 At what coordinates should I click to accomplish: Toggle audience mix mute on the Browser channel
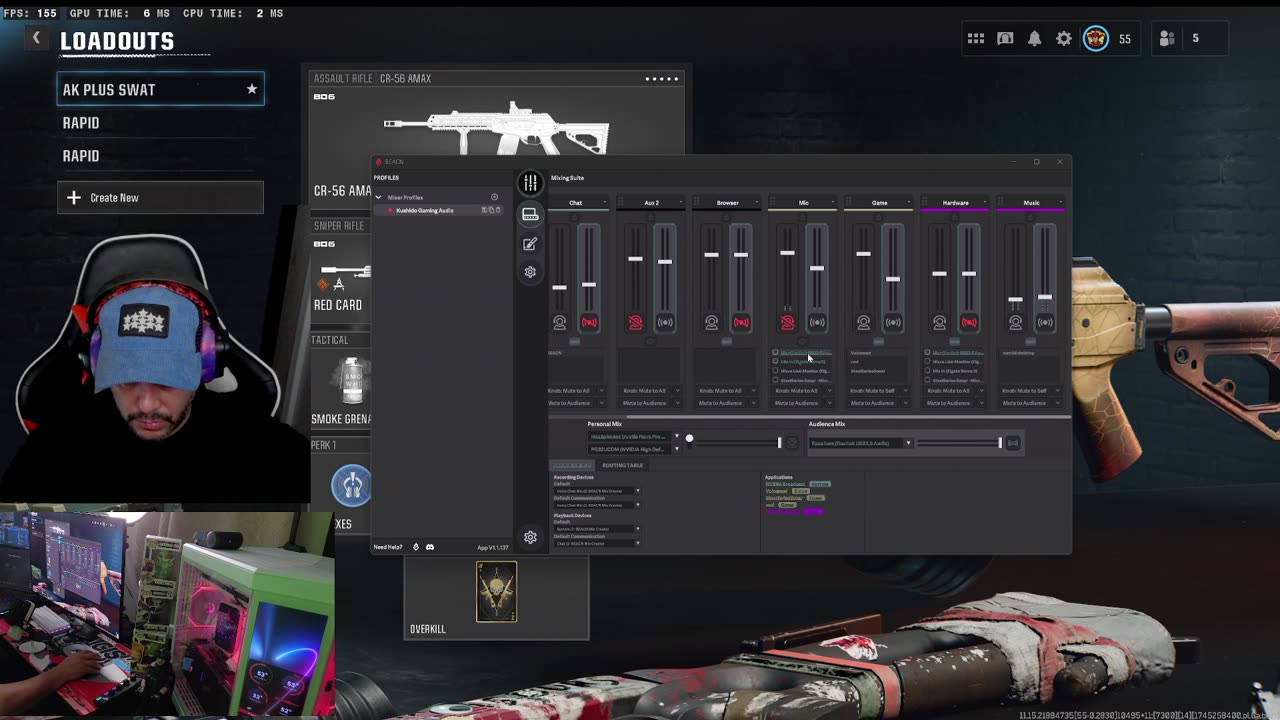click(x=741, y=322)
